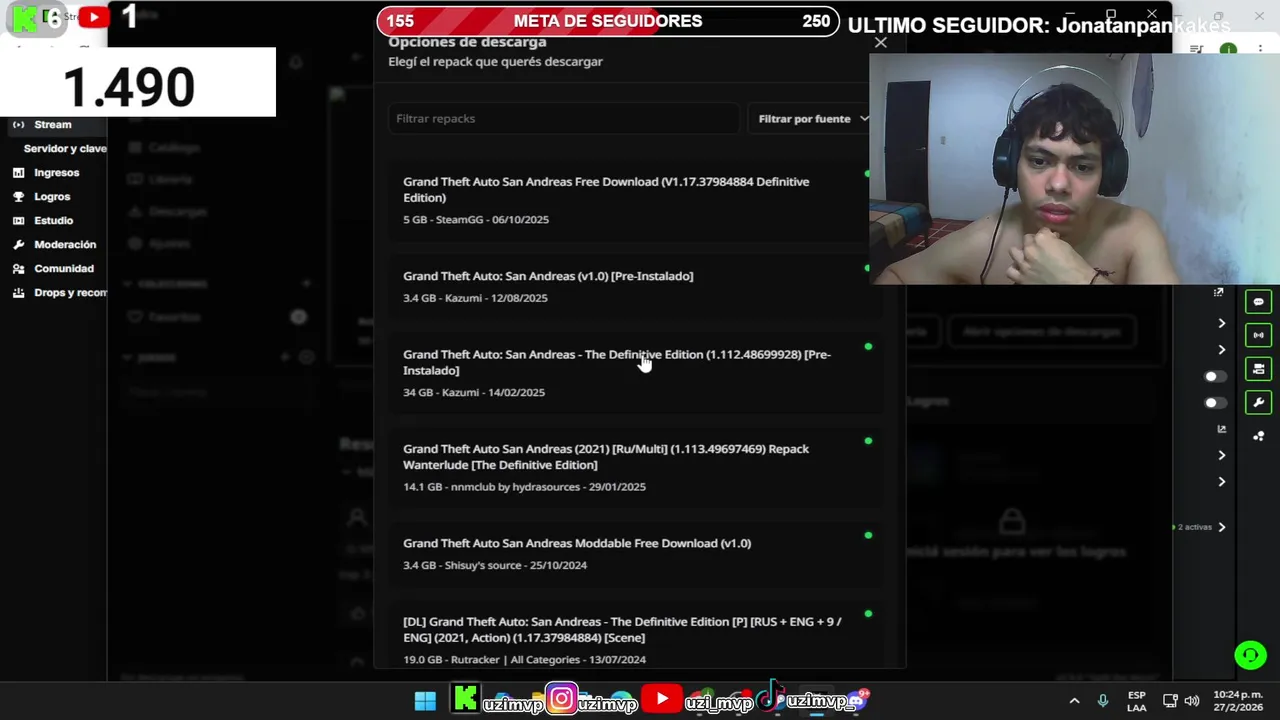Image resolution: width=1280 pixels, height=720 pixels.
Task: Click the Abrir opciones de descarga button behind dialog
Action: [x=1040, y=332]
